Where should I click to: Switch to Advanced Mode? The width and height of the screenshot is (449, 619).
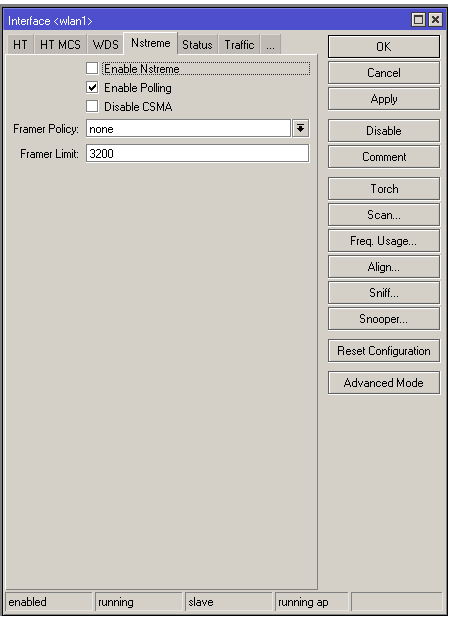[384, 383]
